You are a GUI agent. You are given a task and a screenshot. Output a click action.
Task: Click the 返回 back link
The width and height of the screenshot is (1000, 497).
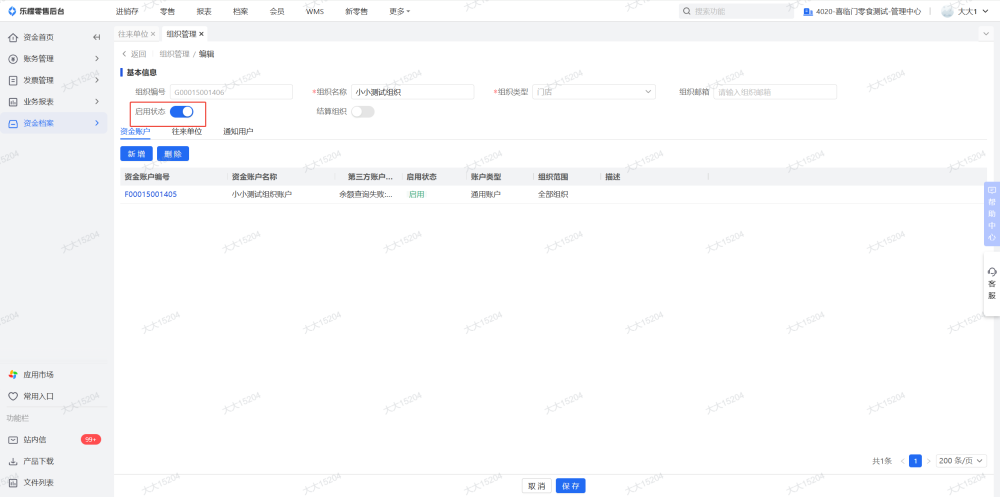(x=134, y=54)
